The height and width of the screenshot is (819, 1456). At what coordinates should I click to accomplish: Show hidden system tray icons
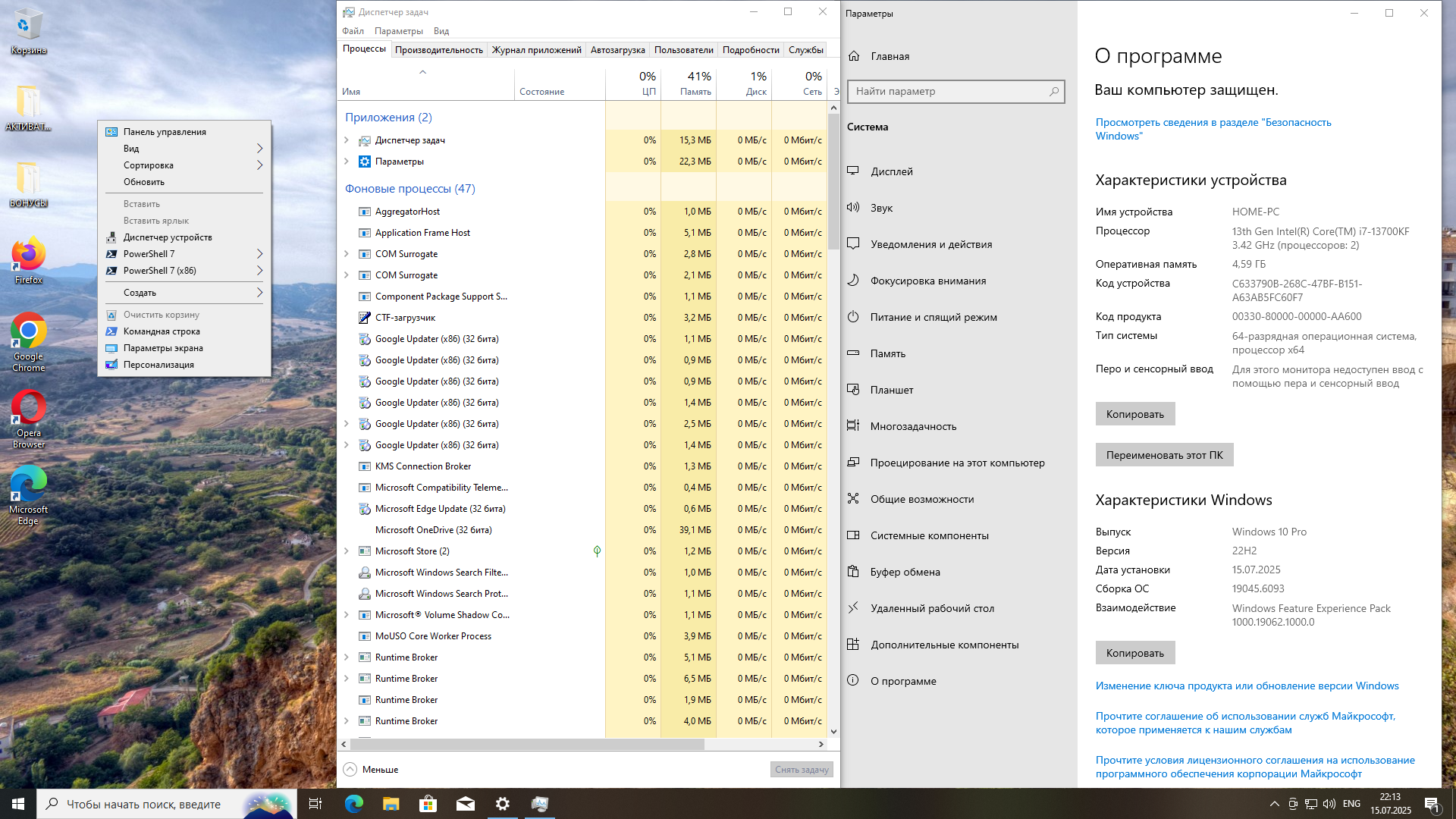(1274, 804)
